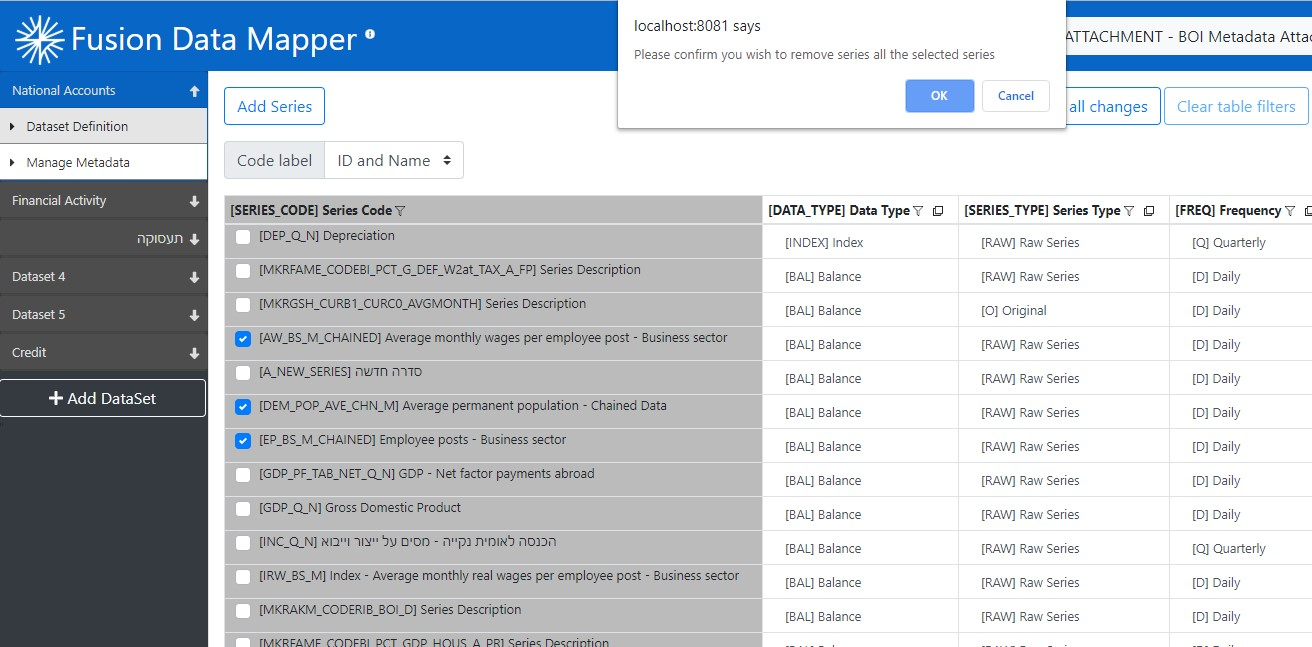Check the GDP_Q_N Gross Domestic Product checkbox

243,509
